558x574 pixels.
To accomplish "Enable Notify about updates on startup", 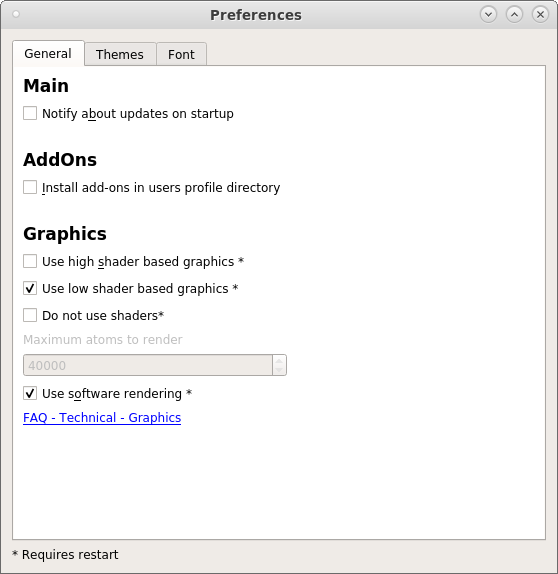I will click(30, 113).
